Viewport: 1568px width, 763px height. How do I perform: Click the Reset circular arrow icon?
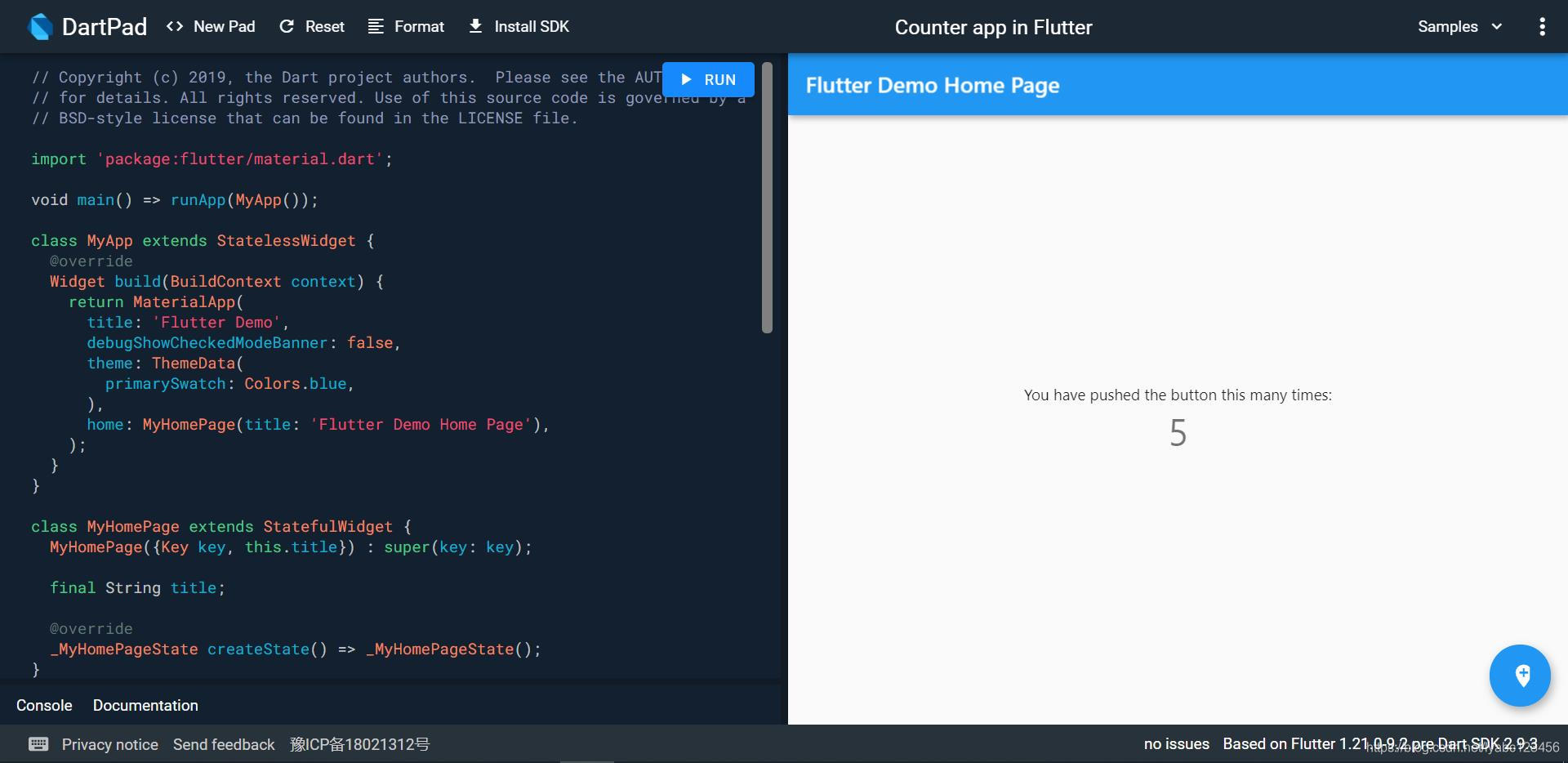(x=287, y=27)
